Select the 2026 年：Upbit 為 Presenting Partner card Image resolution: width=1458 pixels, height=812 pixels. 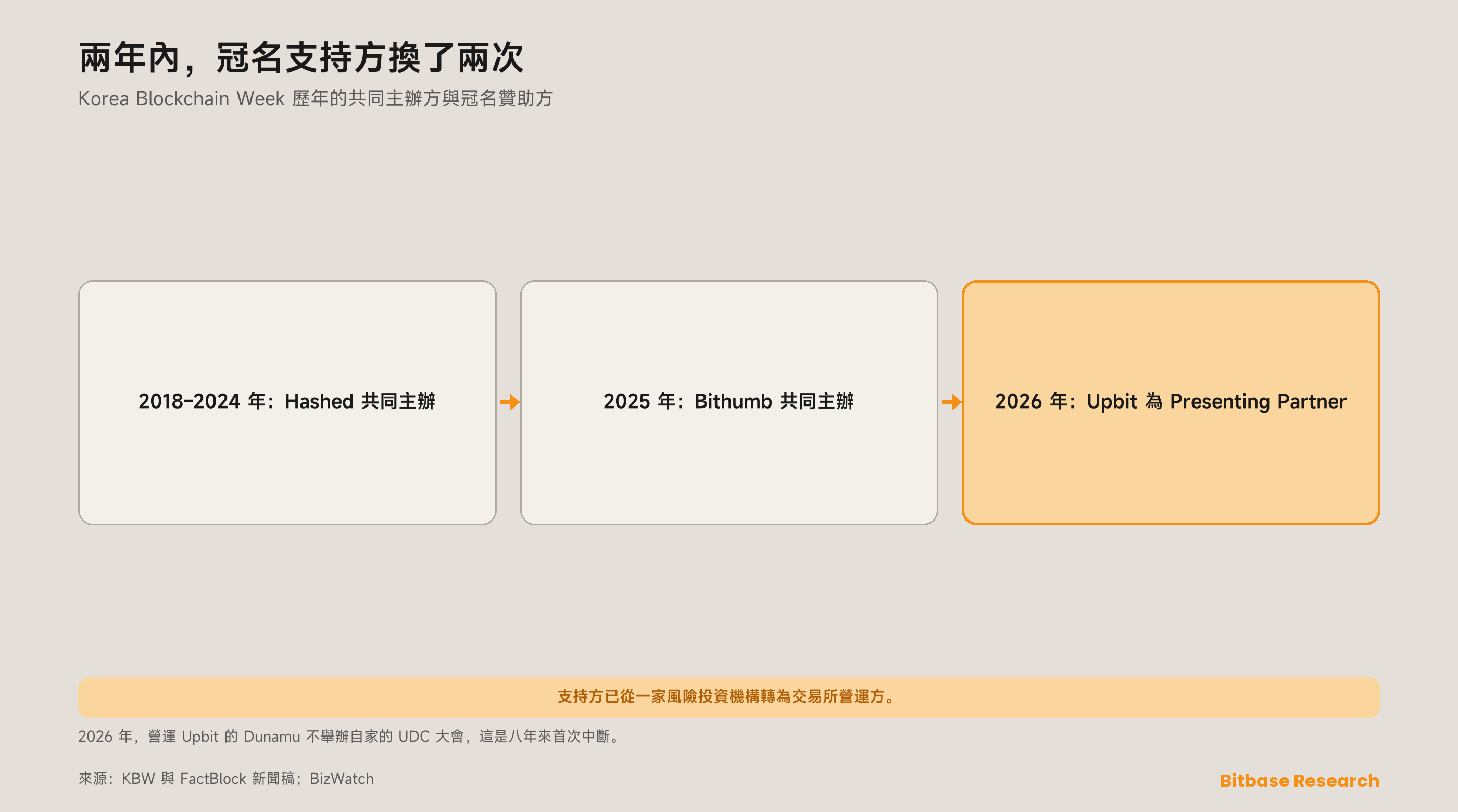1171,402
